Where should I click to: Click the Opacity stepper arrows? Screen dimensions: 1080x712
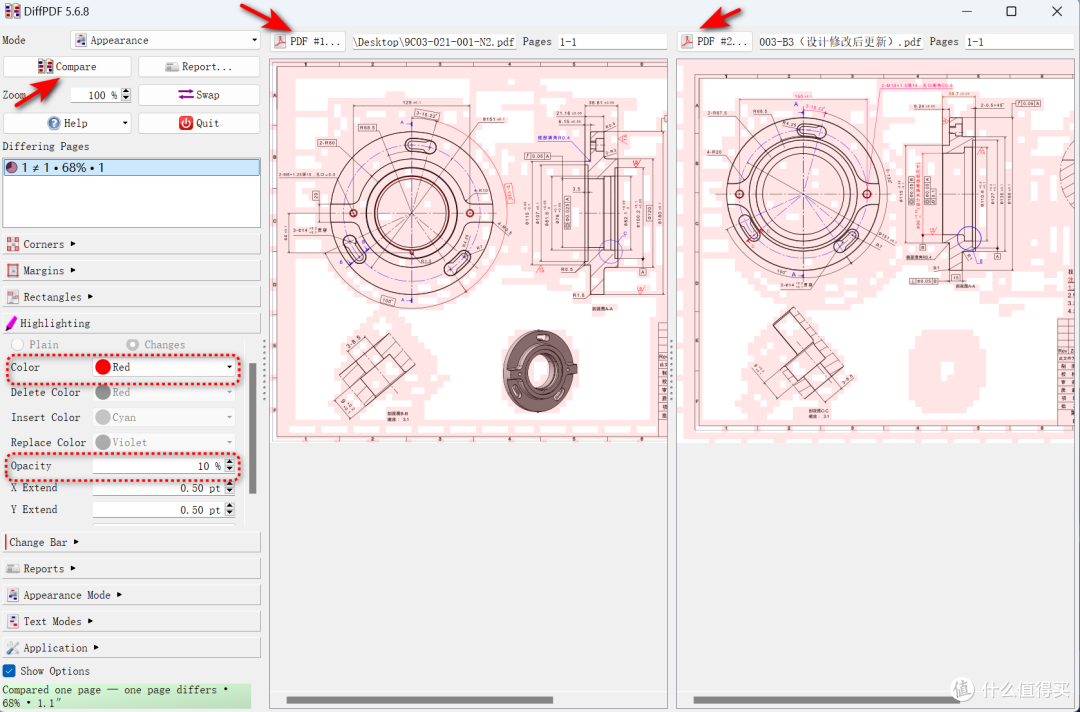(230, 466)
